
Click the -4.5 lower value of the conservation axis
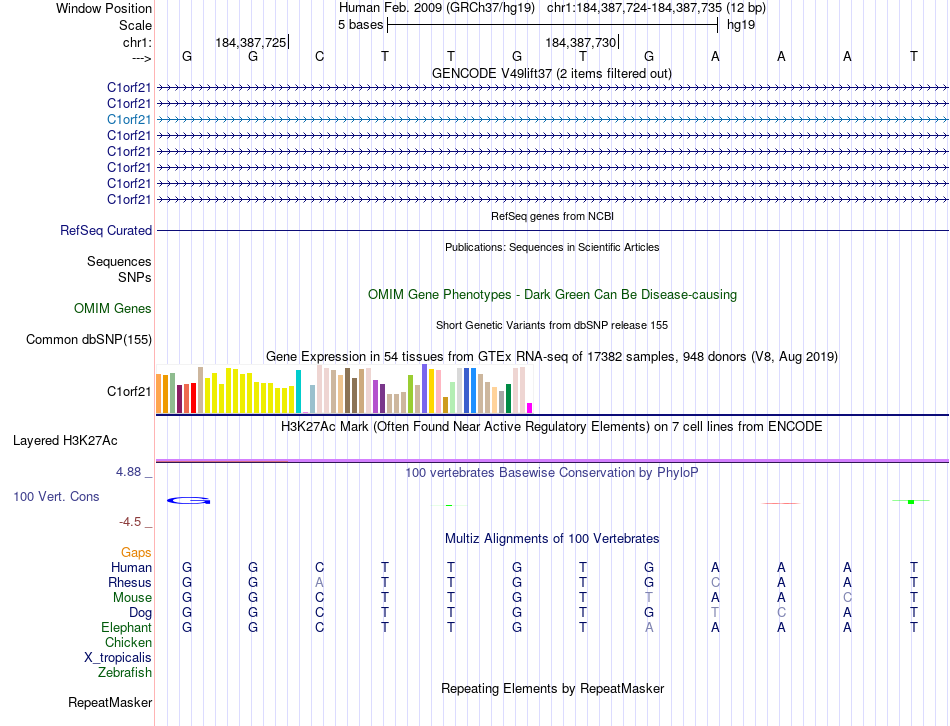[x=130, y=522]
